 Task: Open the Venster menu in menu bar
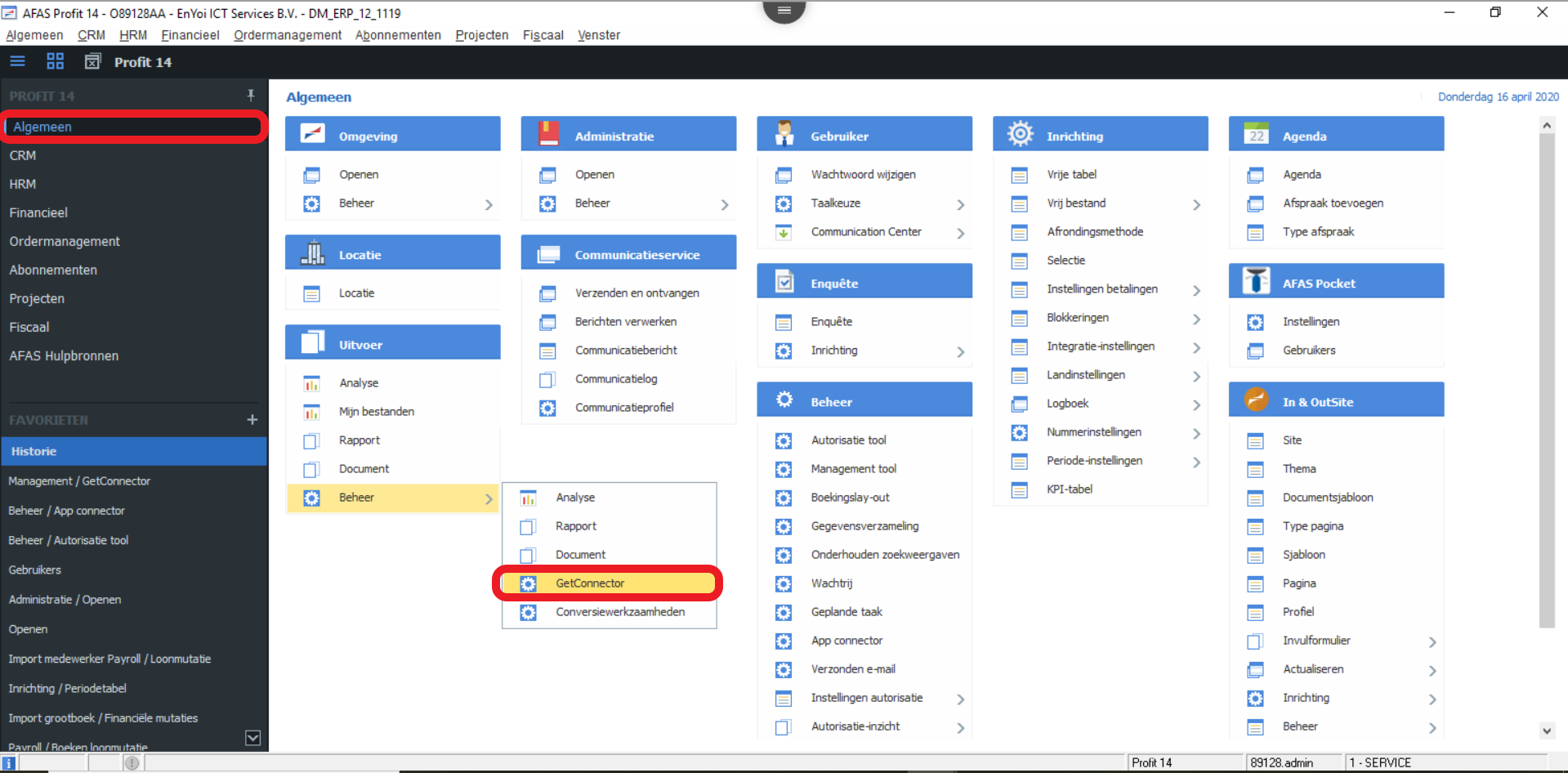tap(599, 35)
